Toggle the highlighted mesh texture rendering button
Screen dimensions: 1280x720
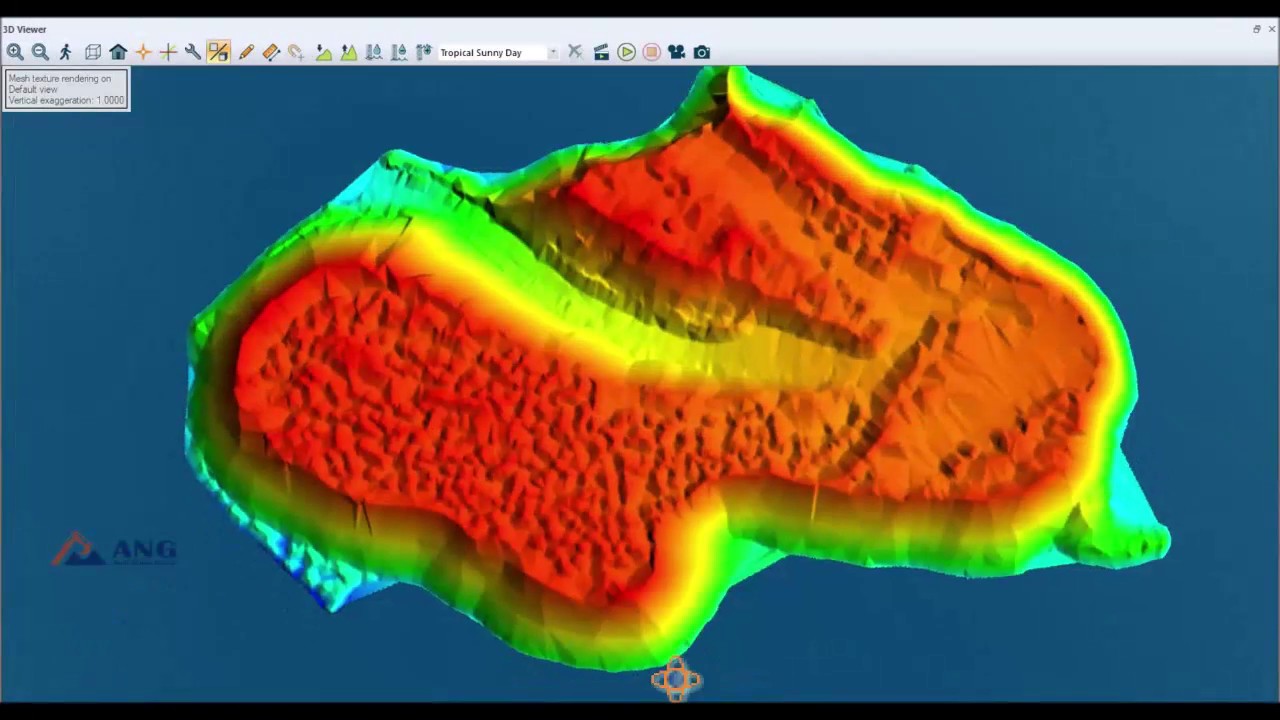pyautogui.click(x=218, y=52)
